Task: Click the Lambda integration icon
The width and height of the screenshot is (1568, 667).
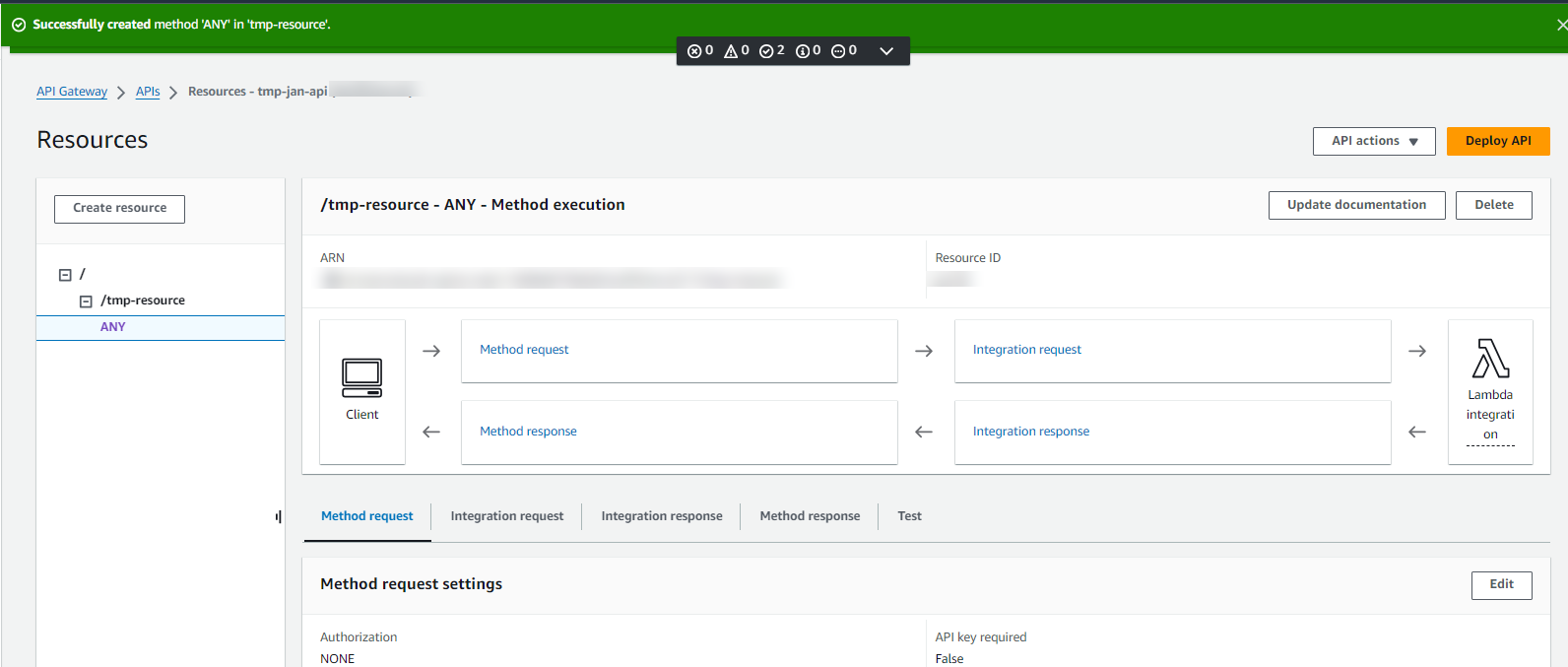Action: [1490, 358]
